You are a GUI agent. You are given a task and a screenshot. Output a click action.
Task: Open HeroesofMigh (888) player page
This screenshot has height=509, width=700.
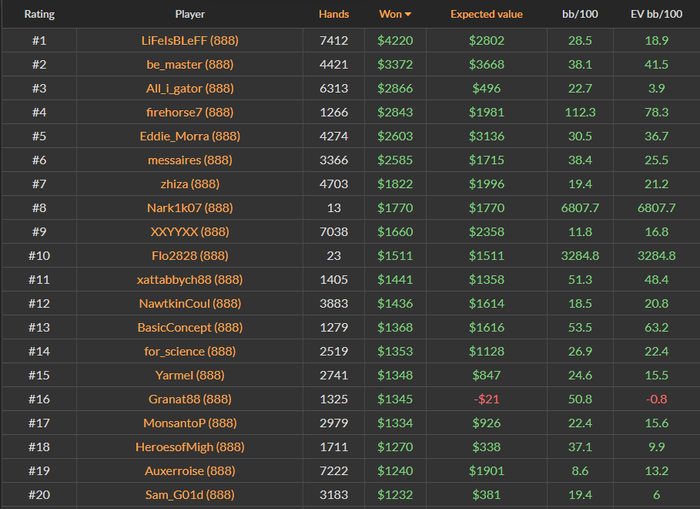(x=189, y=447)
